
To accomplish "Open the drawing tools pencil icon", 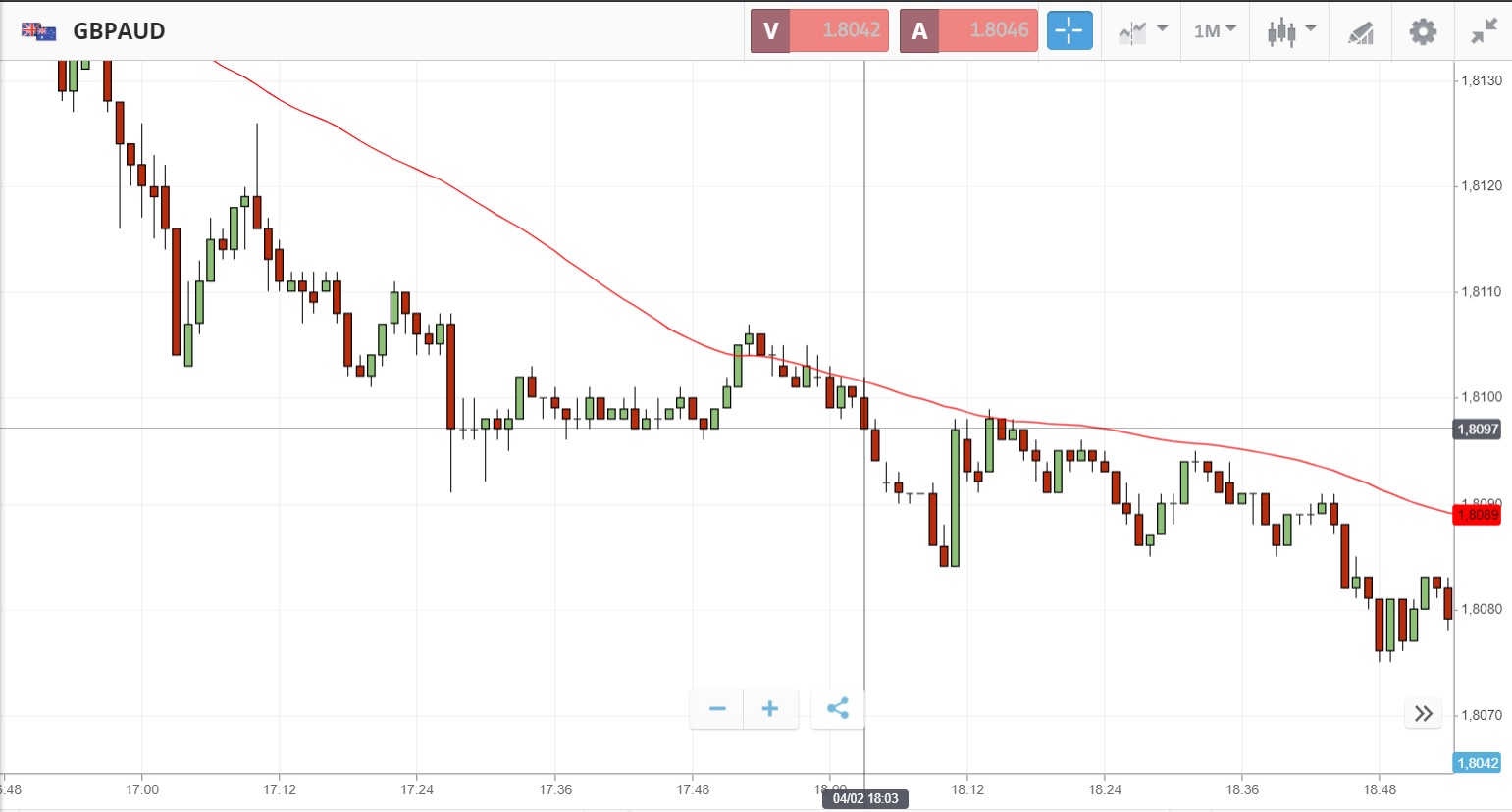I will click(1360, 32).
